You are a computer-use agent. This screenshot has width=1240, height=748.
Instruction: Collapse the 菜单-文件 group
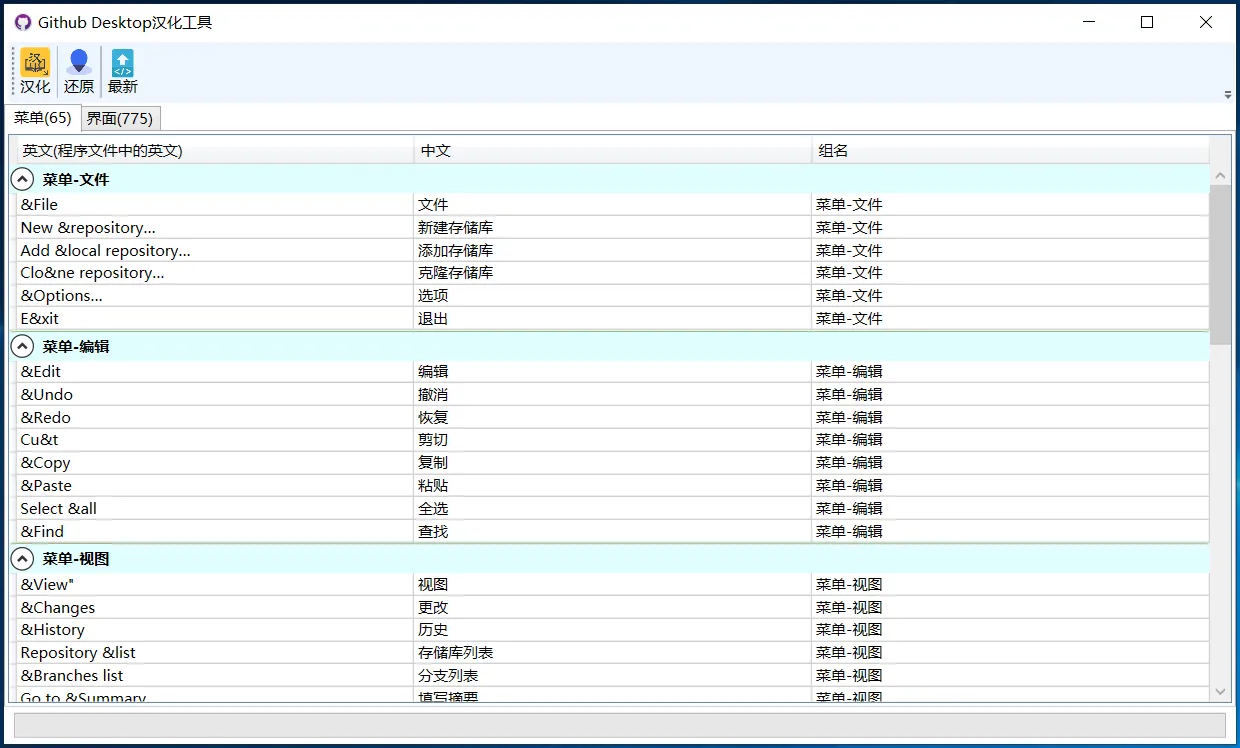click(22, 180)
